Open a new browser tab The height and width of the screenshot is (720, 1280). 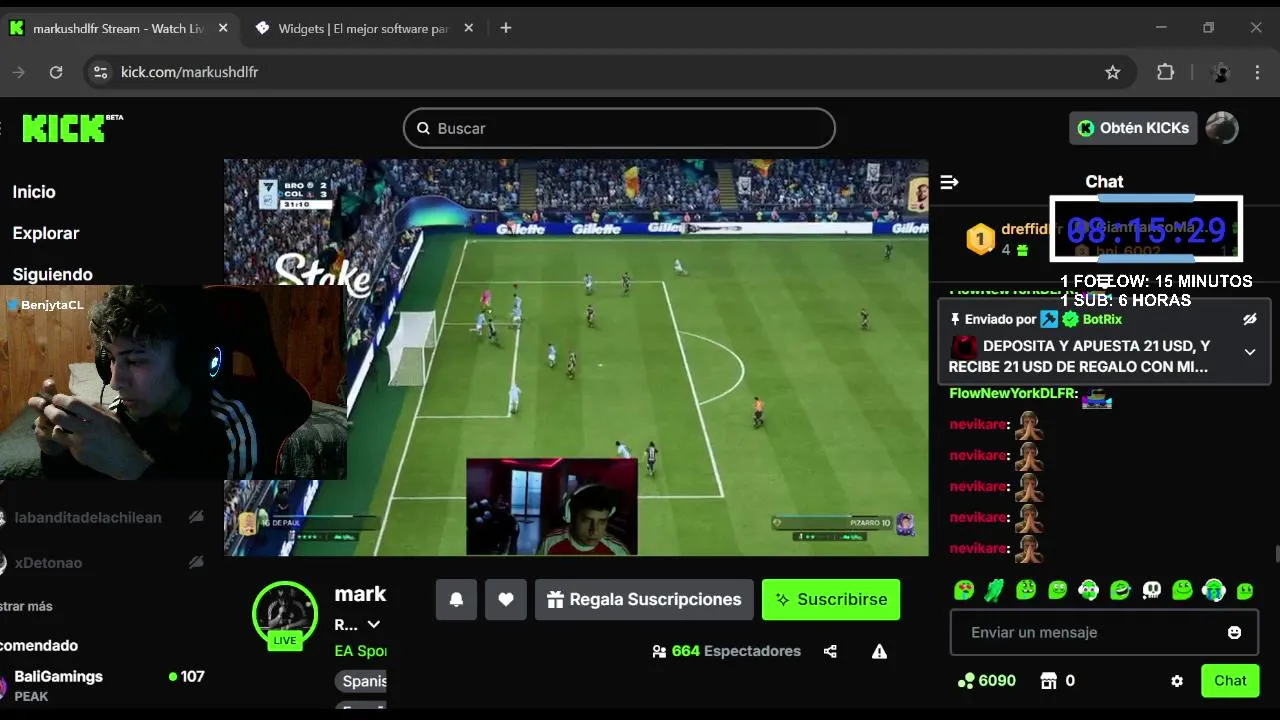click(505, 28)
